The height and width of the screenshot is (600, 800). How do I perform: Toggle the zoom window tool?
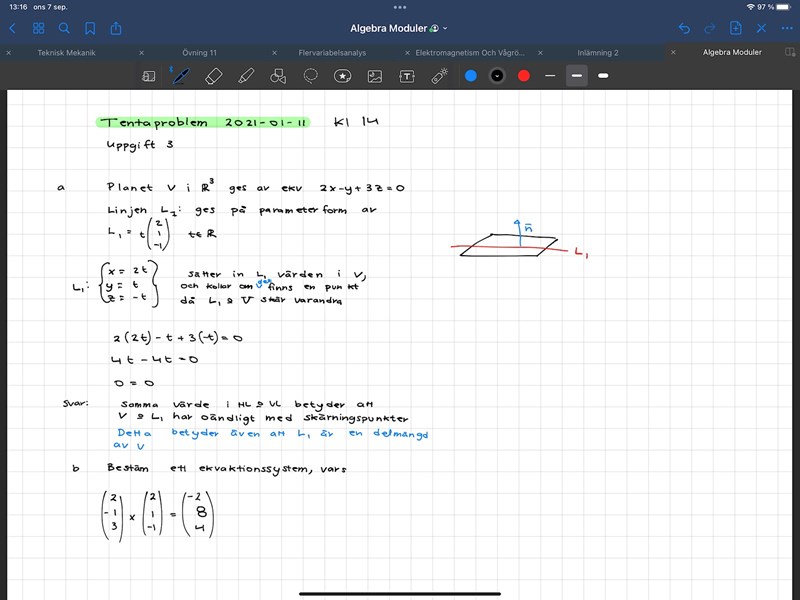coord(149,75)
